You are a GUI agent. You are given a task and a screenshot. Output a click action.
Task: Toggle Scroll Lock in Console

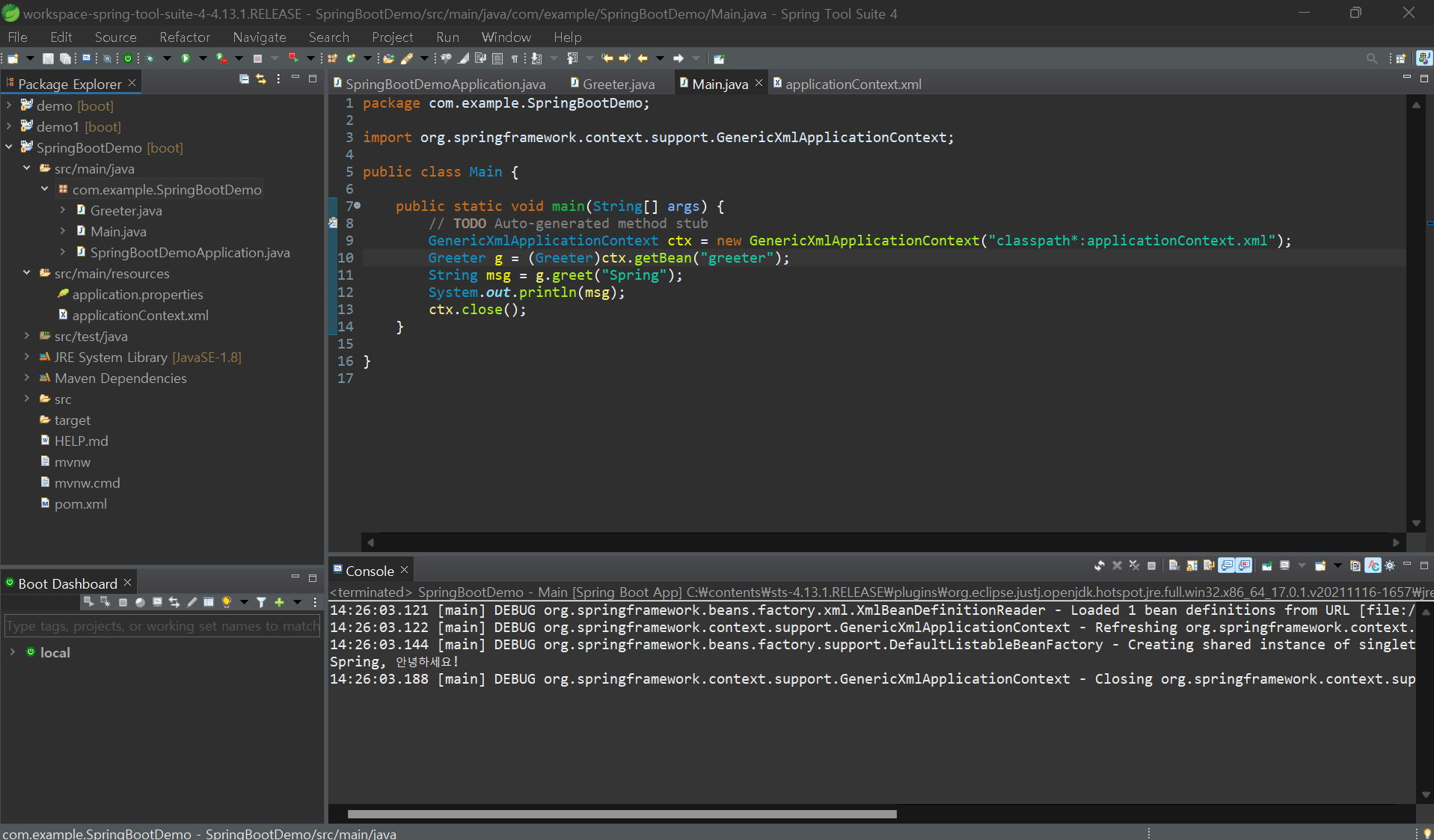[x=1192, y=565]
